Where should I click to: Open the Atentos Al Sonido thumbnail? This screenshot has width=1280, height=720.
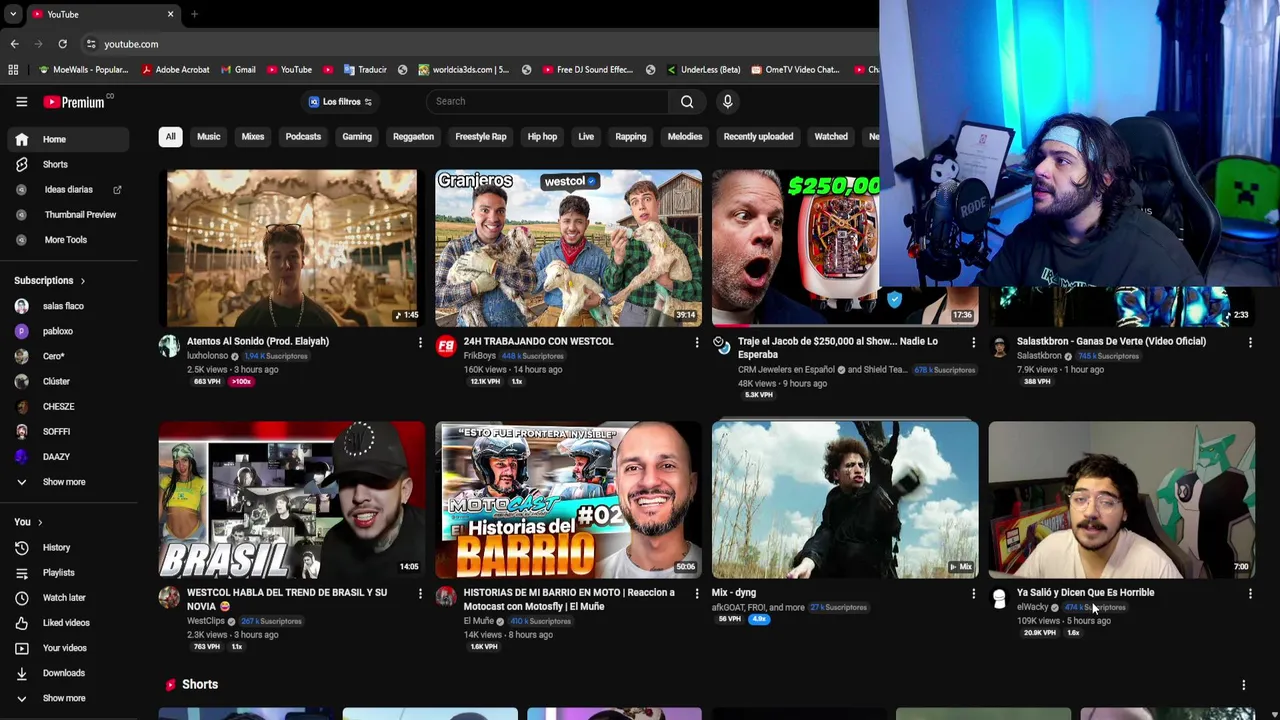pyautogui.click(x=292, y=248)
